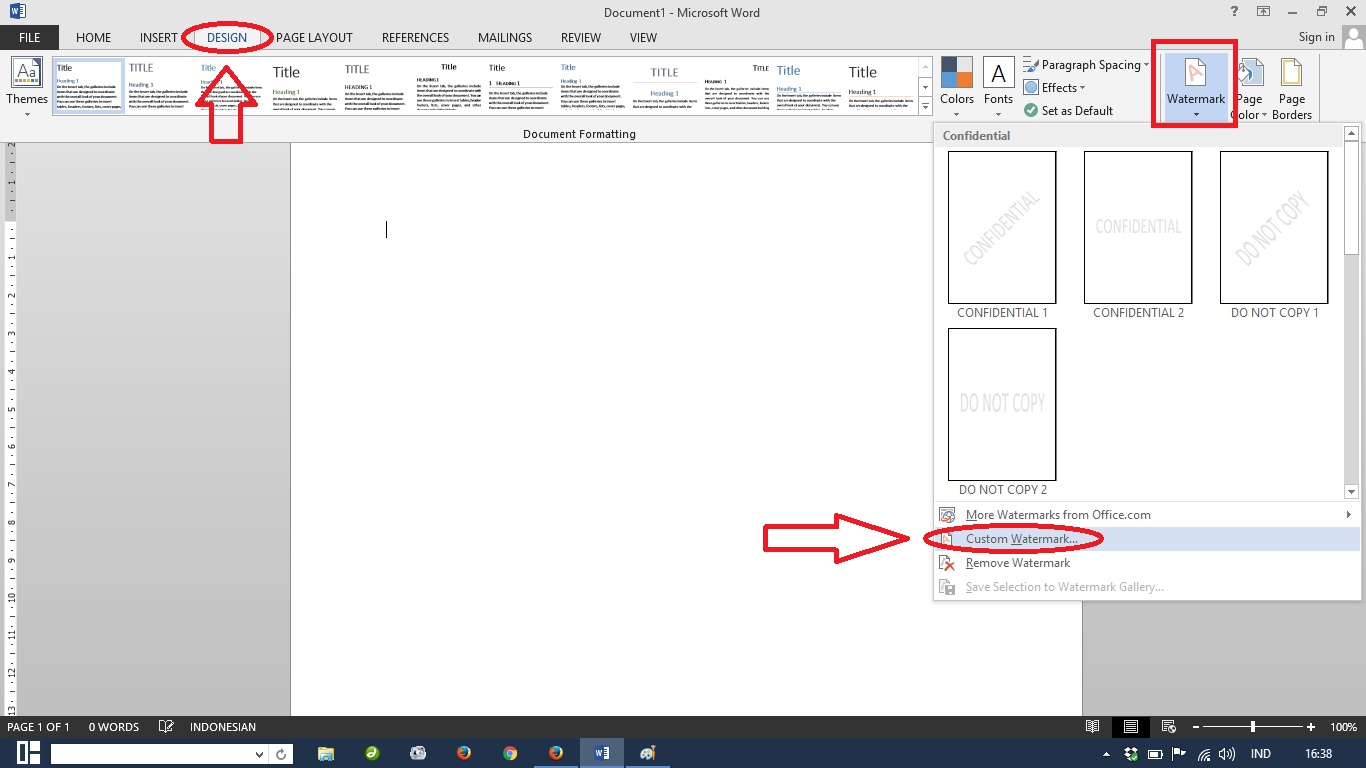Click the 16:38 taskbar clock

(x=1318, y=754)
